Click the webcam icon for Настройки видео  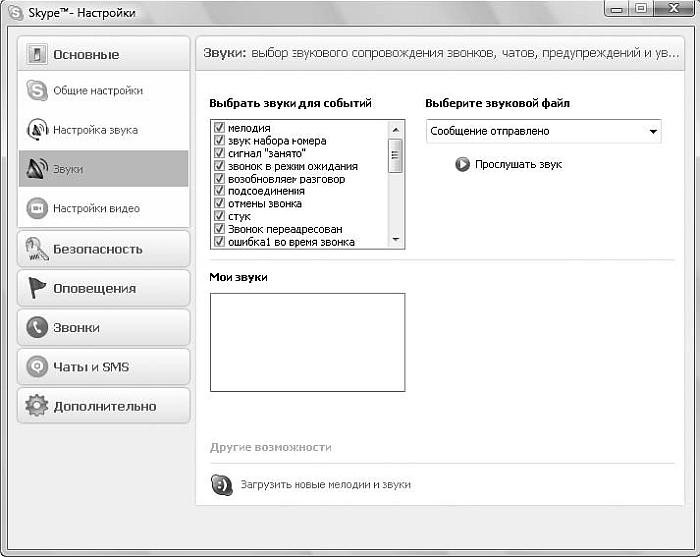pyautogui.click(x=37, y=208)
